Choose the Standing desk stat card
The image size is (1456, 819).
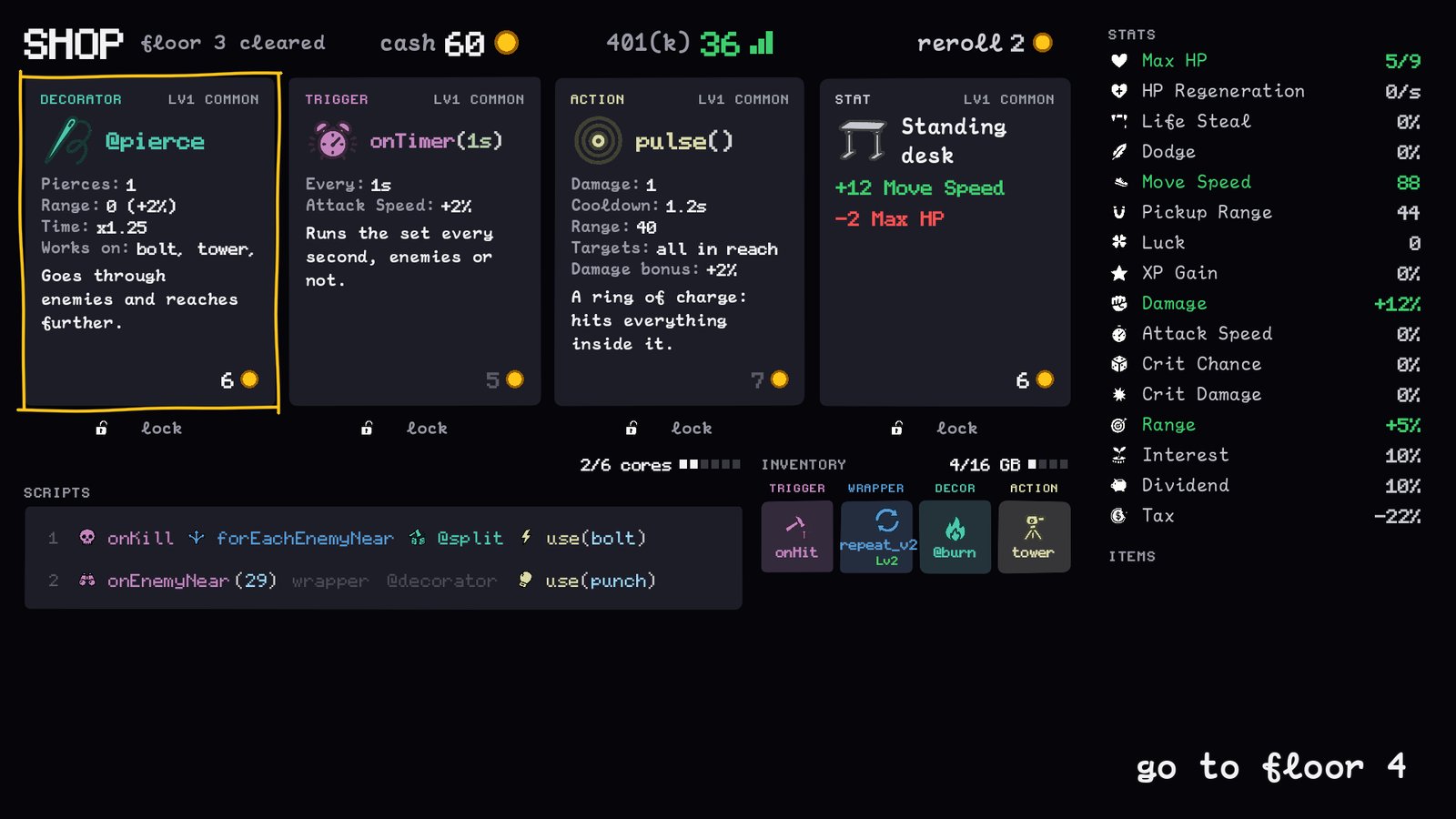(x=945, y=242)
